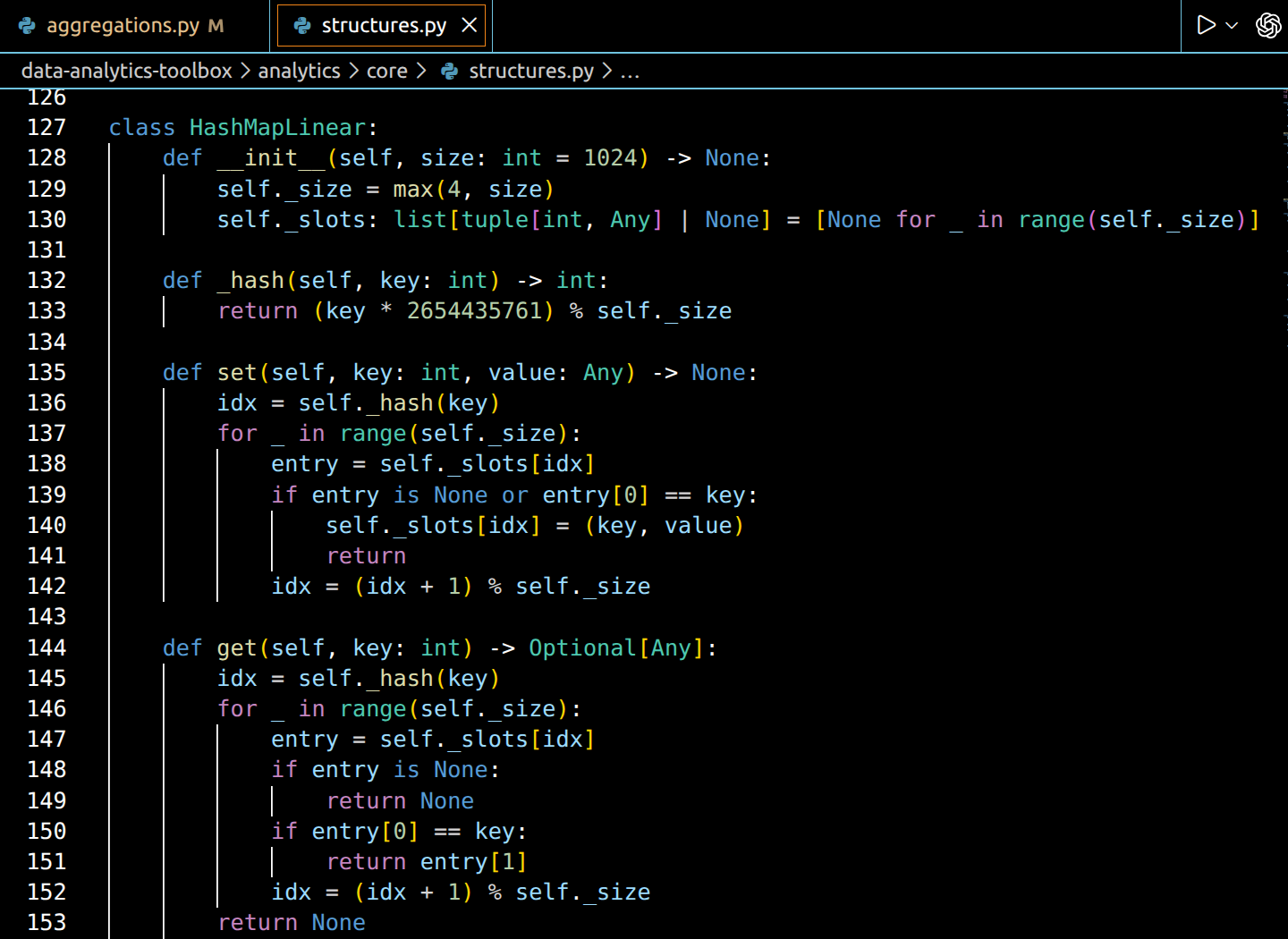
Task: Click Python file icon in the breadcrumb
Action: 449,72
